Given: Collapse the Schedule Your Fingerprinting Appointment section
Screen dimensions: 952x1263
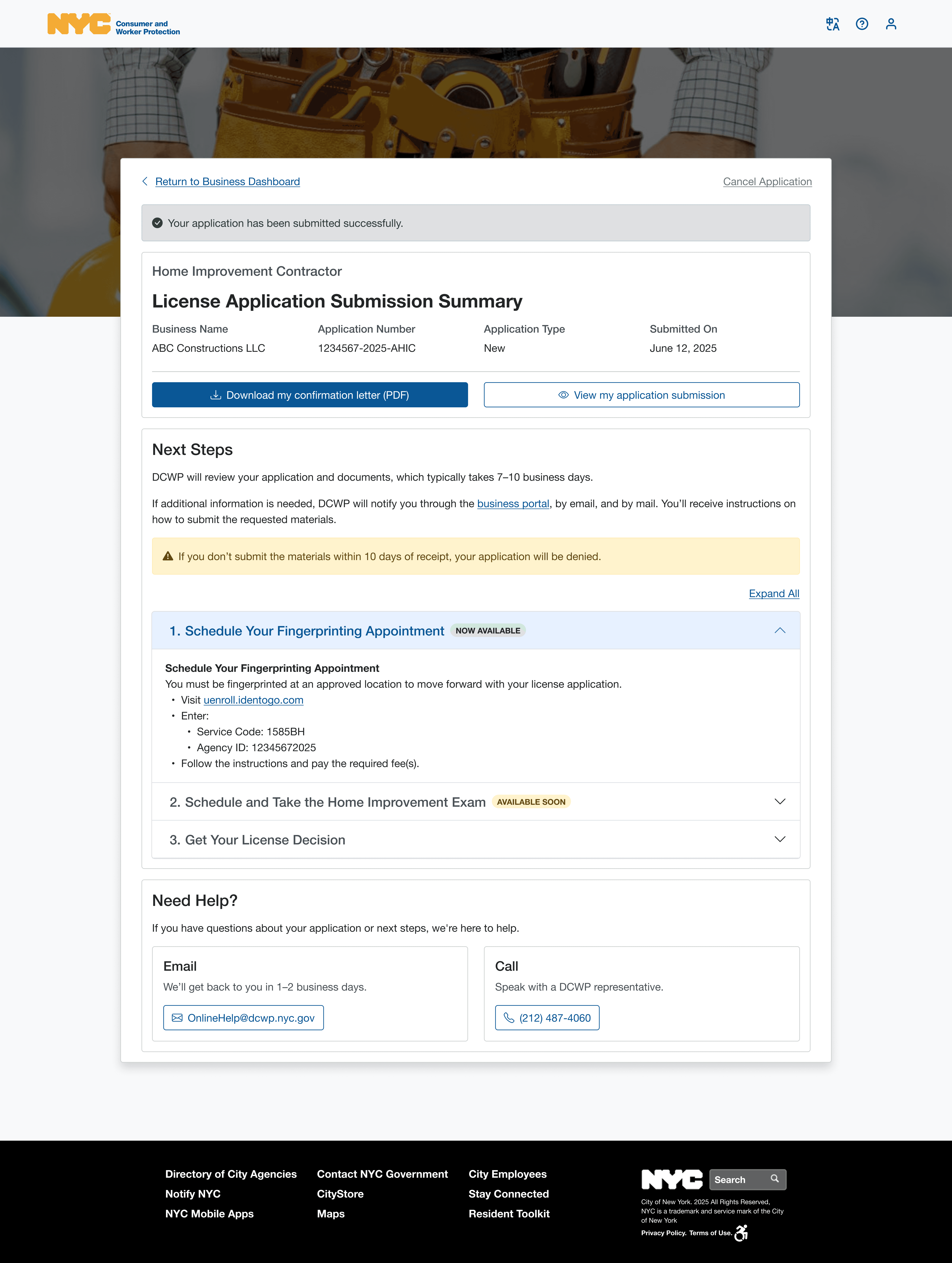Looking at the screenshot, I should click(780, 630).
